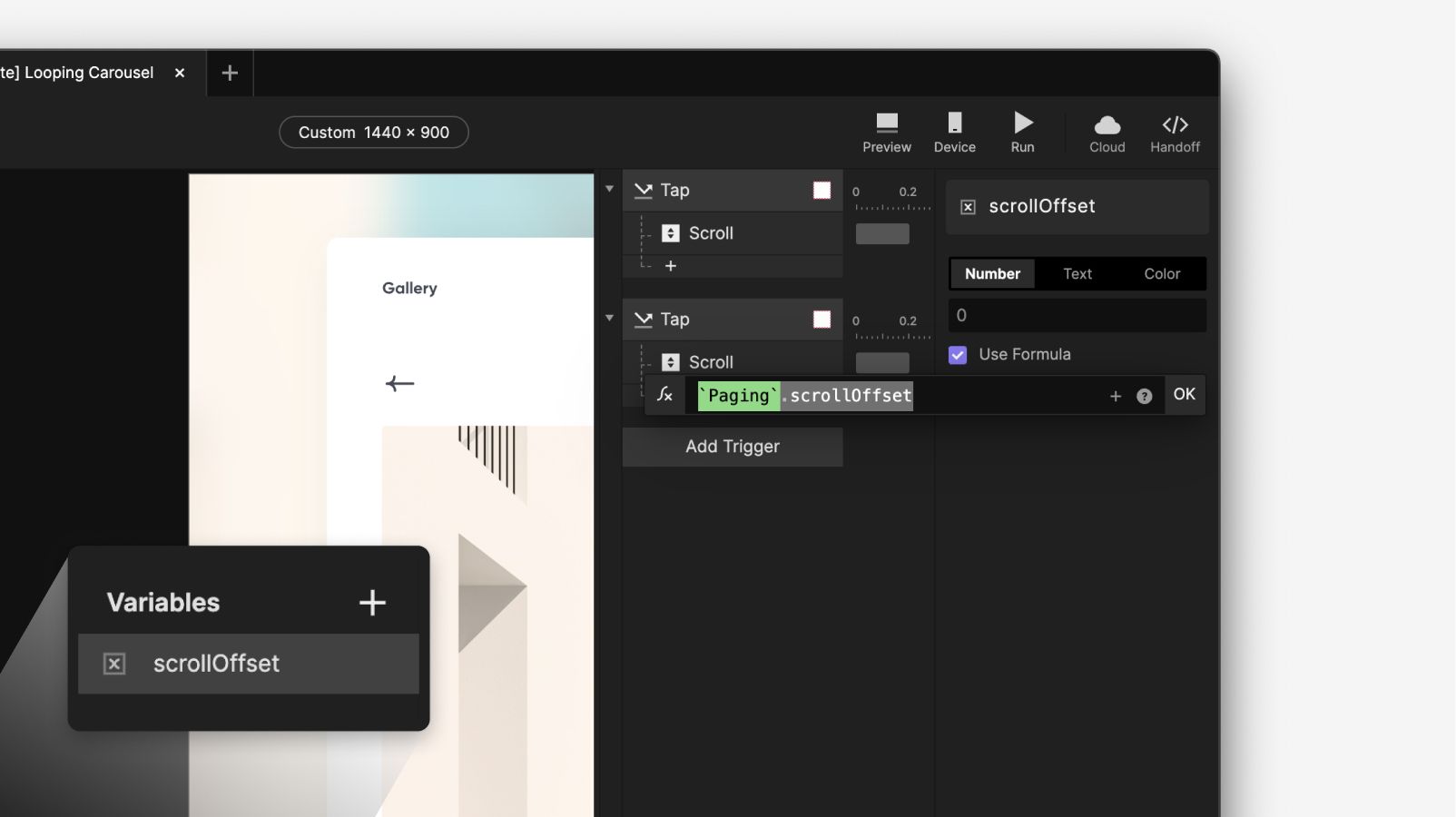Open formula help question mark
Image resolution: width=1456 pixels, height=817 pixels.
point(1145,397)
